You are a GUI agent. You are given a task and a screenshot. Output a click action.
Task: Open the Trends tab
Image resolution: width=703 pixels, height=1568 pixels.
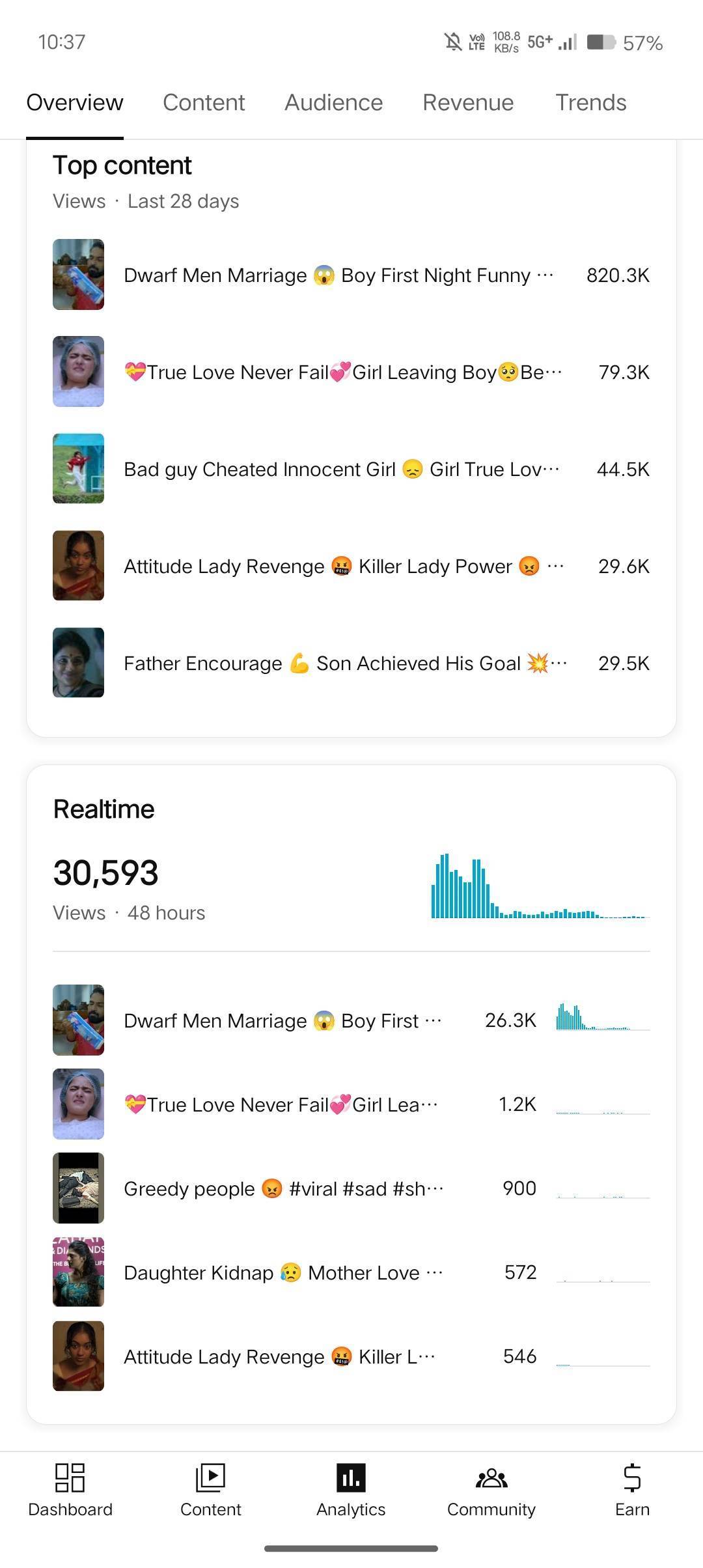point(590,102)
